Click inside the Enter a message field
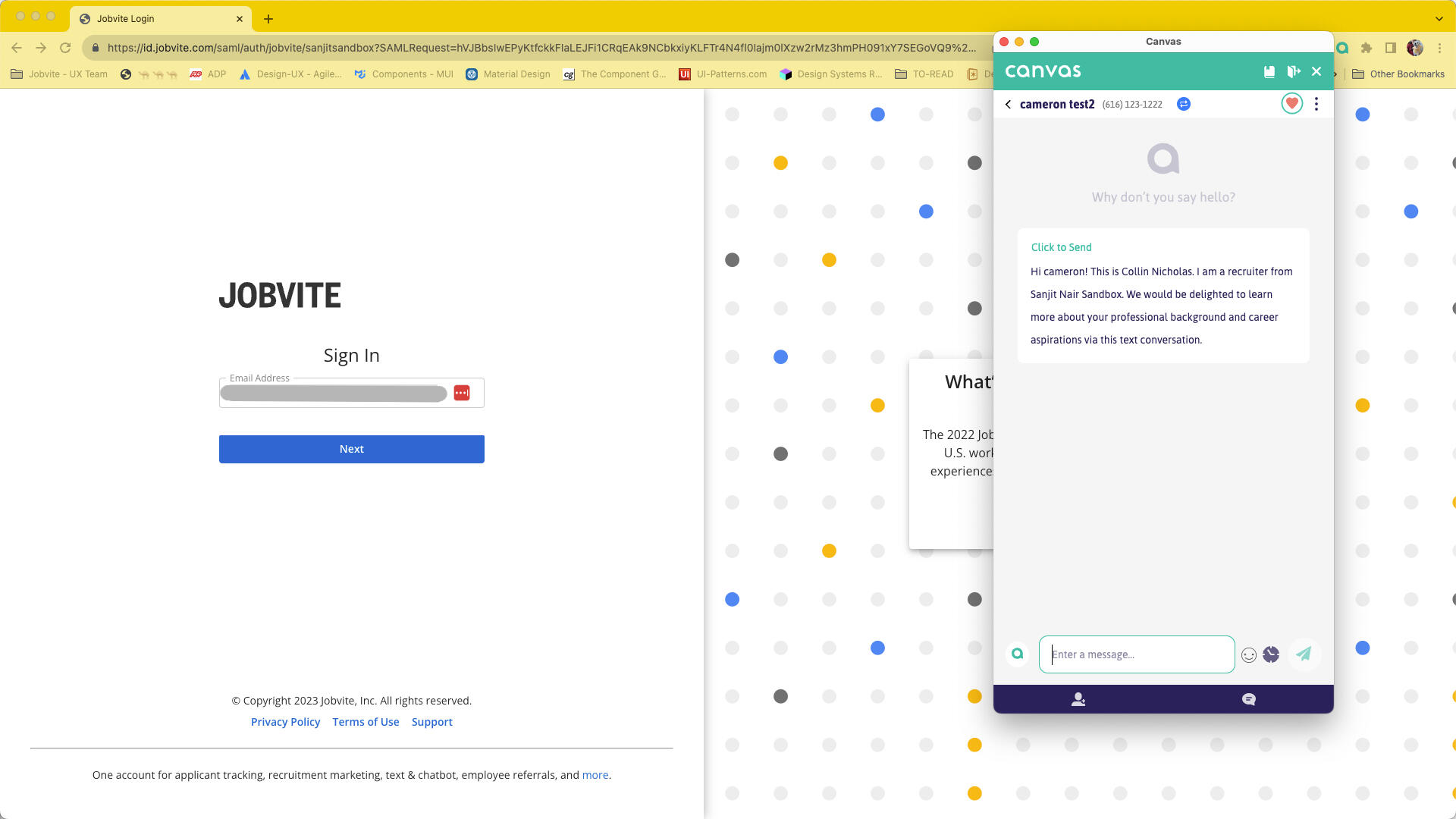This screenshot has height=819, width=1456. click(x=1136, y=654)
